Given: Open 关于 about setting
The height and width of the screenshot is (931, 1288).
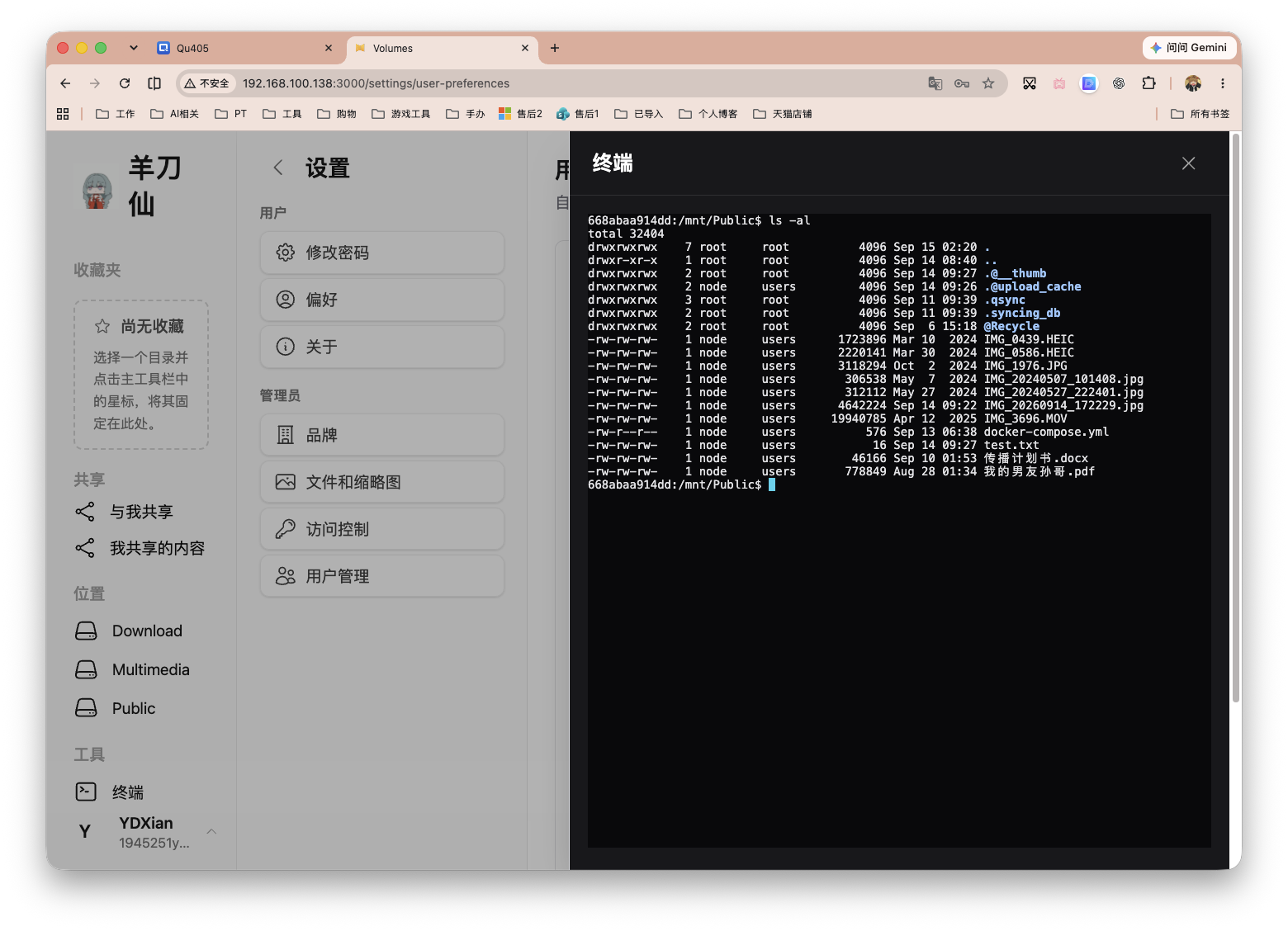Looking at the screenshot, I should click(382, 347).
